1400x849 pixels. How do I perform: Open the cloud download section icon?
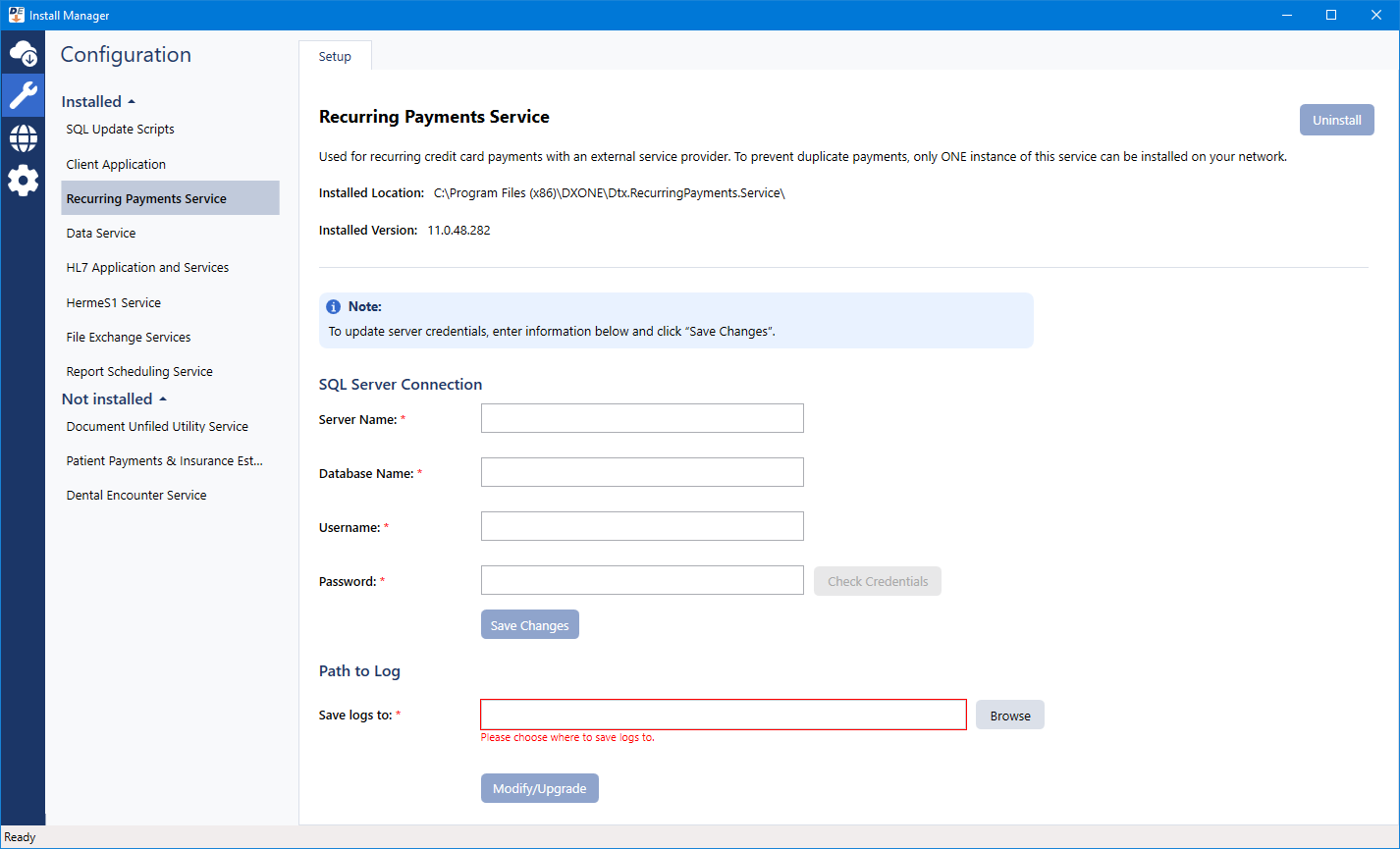[x=23, y=53]
